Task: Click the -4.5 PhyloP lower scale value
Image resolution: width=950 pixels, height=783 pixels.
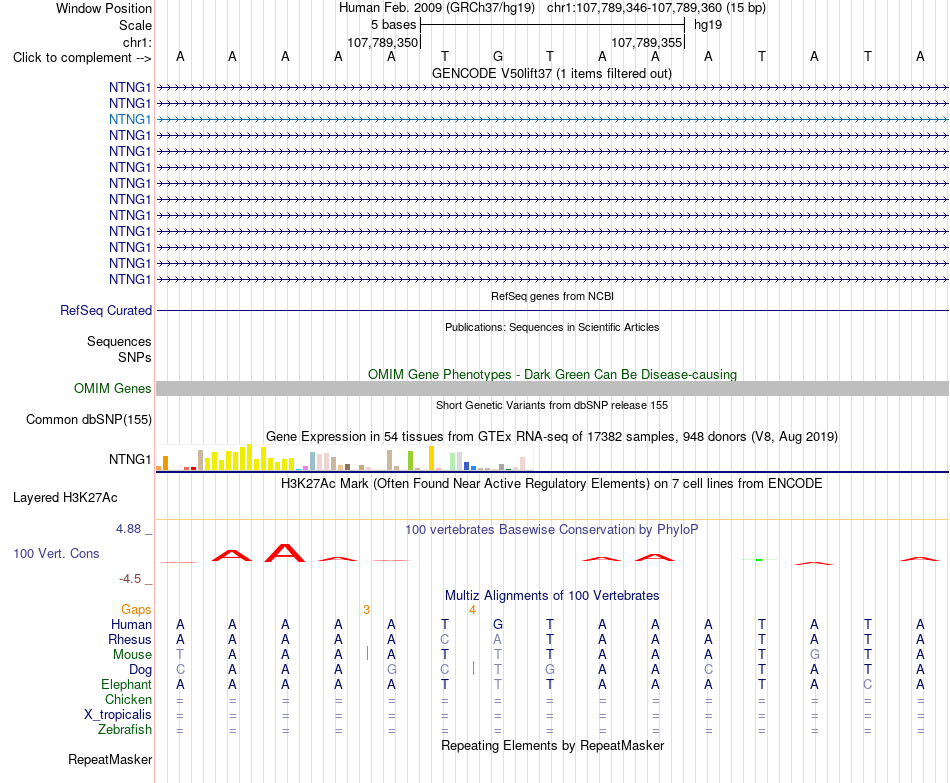Action: (x=130, y=579)
